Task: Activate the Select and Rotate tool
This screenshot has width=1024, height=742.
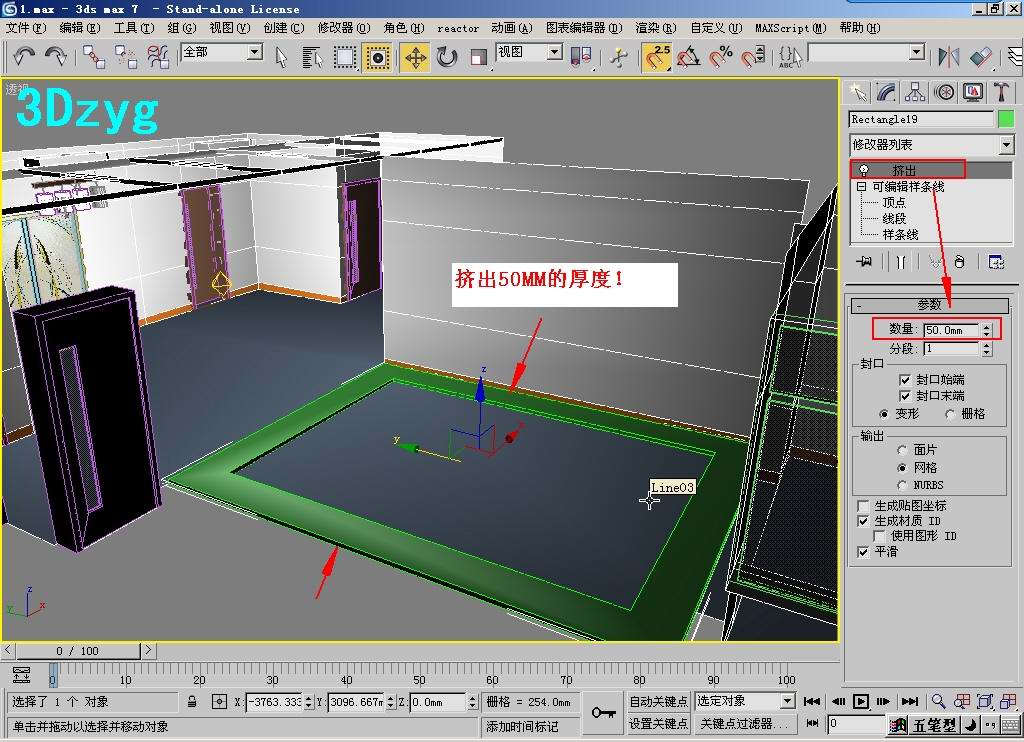Action: click(447, 56)
